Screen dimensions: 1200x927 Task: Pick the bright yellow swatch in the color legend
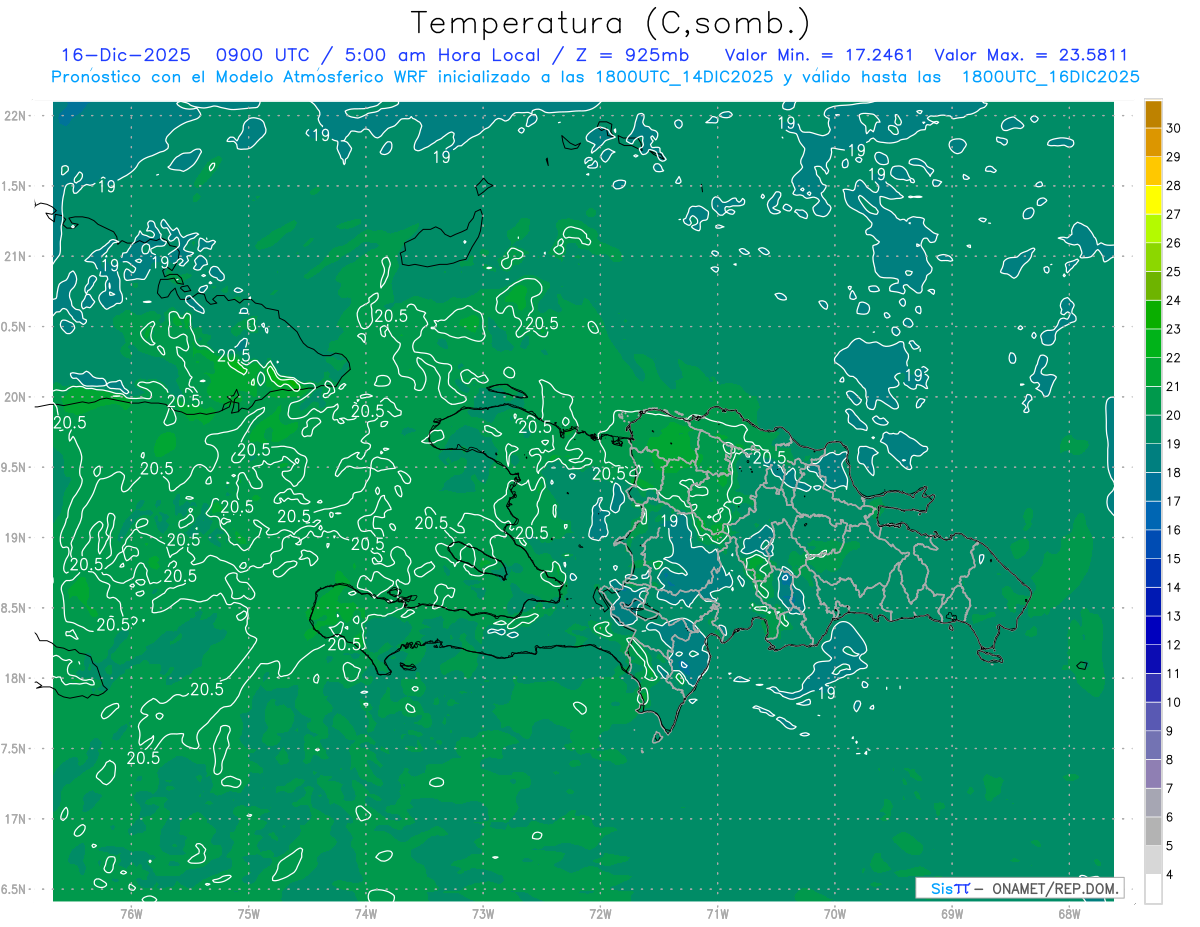pyautogui.click(x=1153, y=200)
